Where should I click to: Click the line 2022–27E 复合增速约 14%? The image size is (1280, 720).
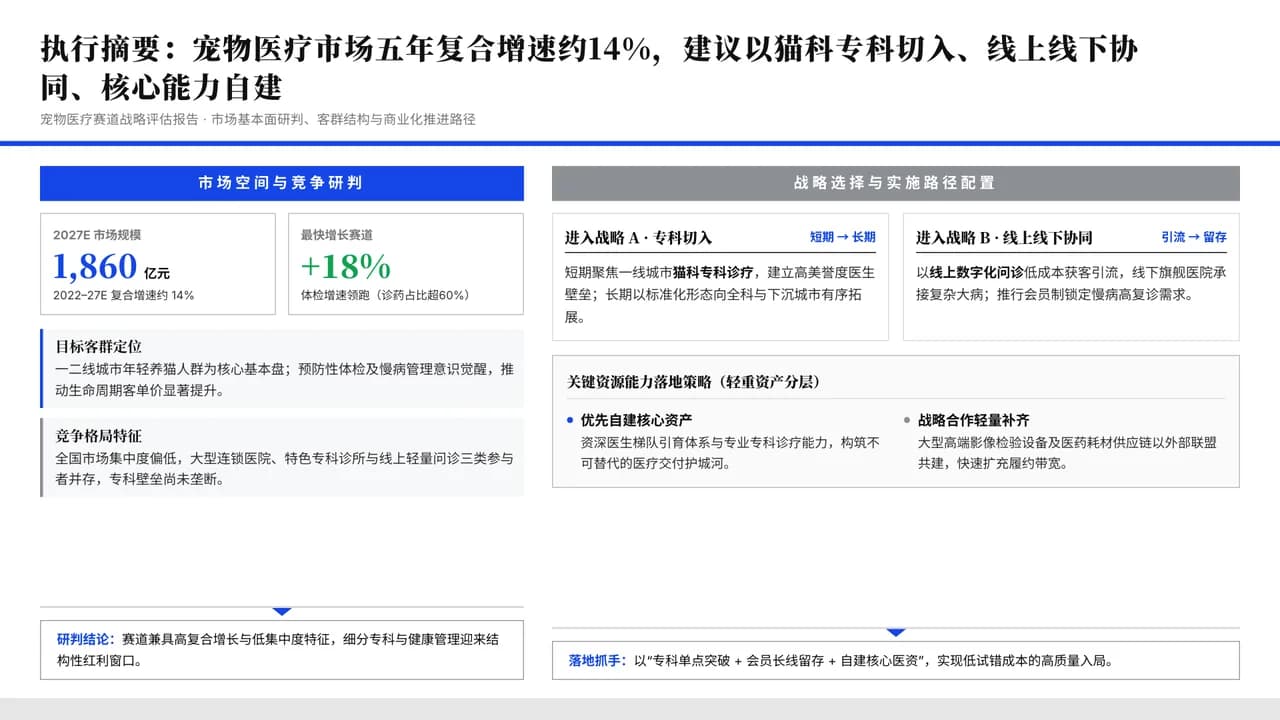tap(124, 295)
